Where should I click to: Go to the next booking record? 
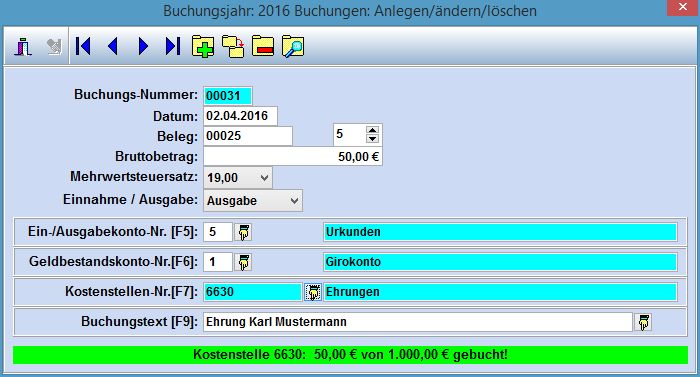coord(143,46)
